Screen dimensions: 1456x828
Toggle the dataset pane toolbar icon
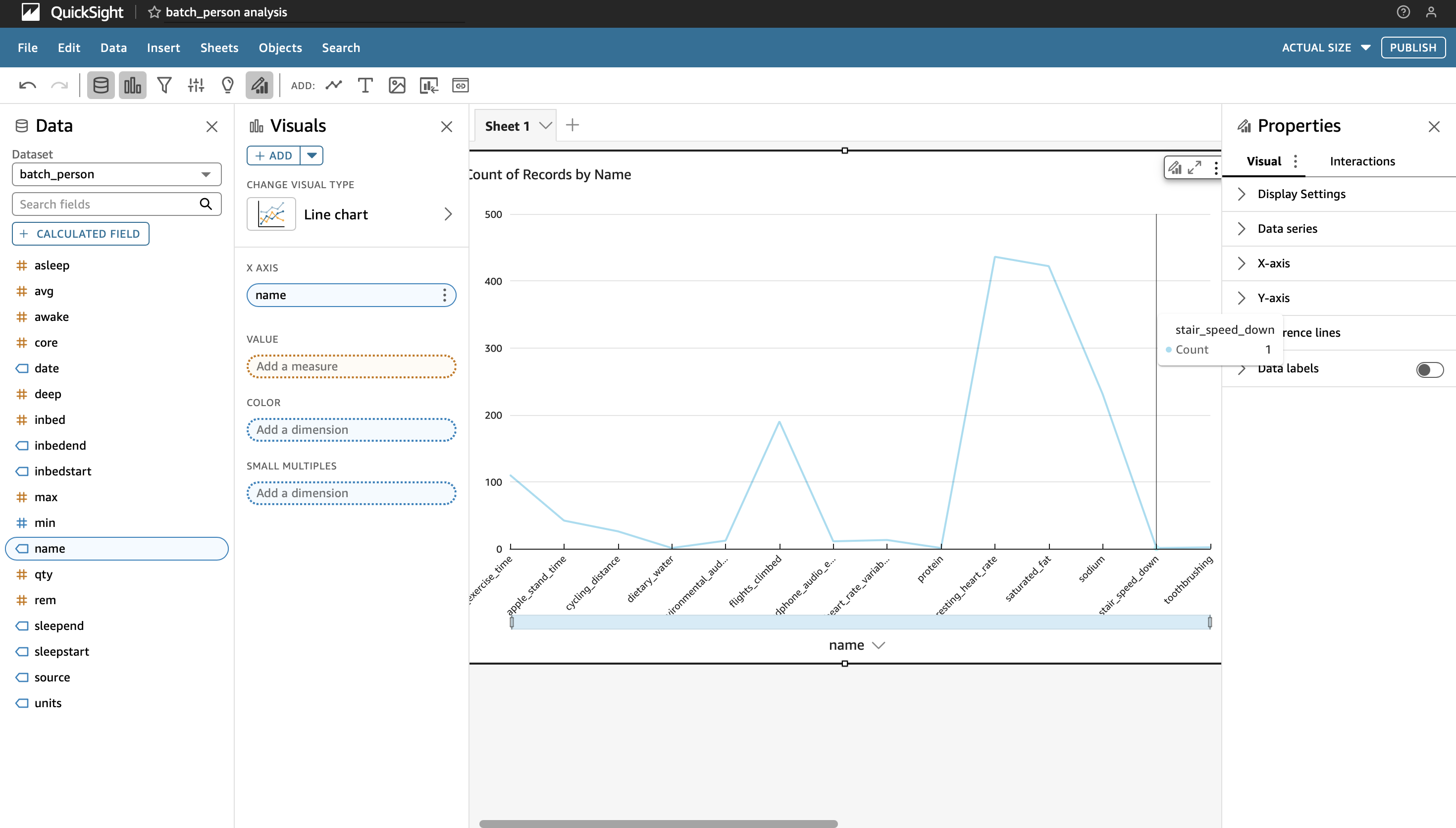101,86
